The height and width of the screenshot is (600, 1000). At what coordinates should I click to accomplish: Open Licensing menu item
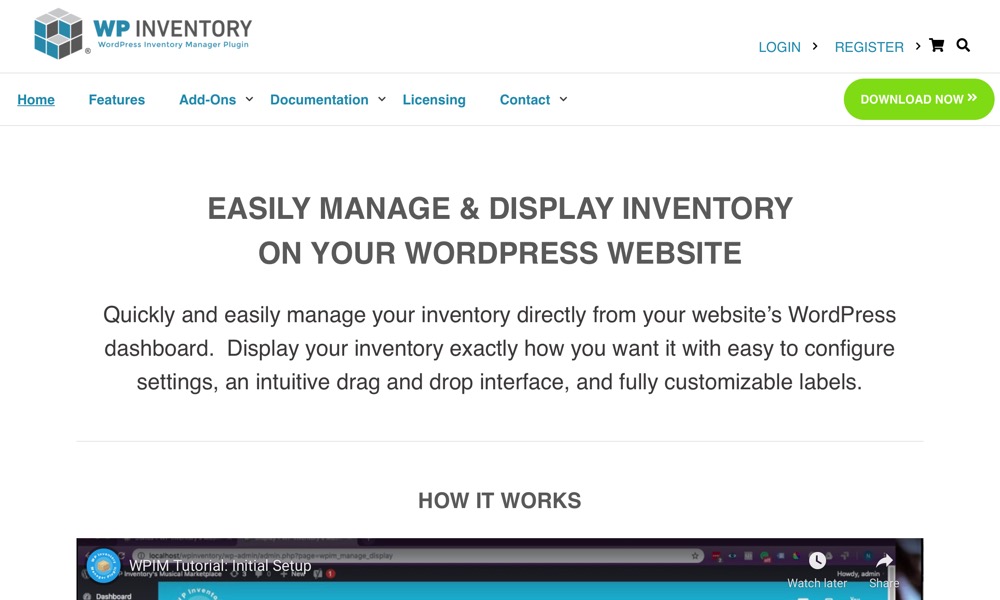(434, 99)
